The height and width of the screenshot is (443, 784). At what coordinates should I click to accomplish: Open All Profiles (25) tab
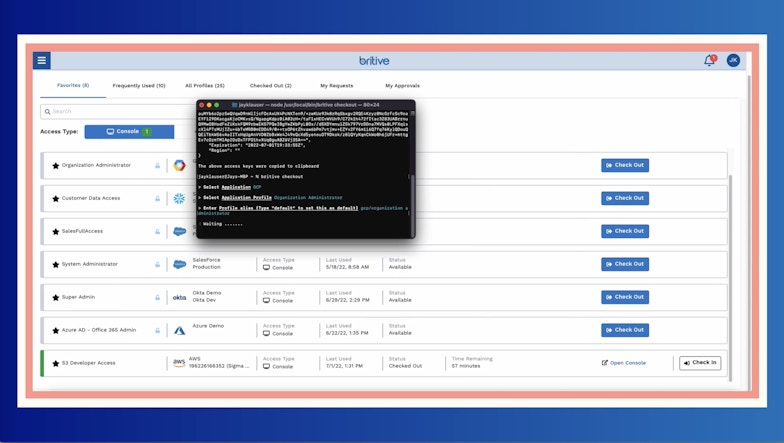pos(204,86)
